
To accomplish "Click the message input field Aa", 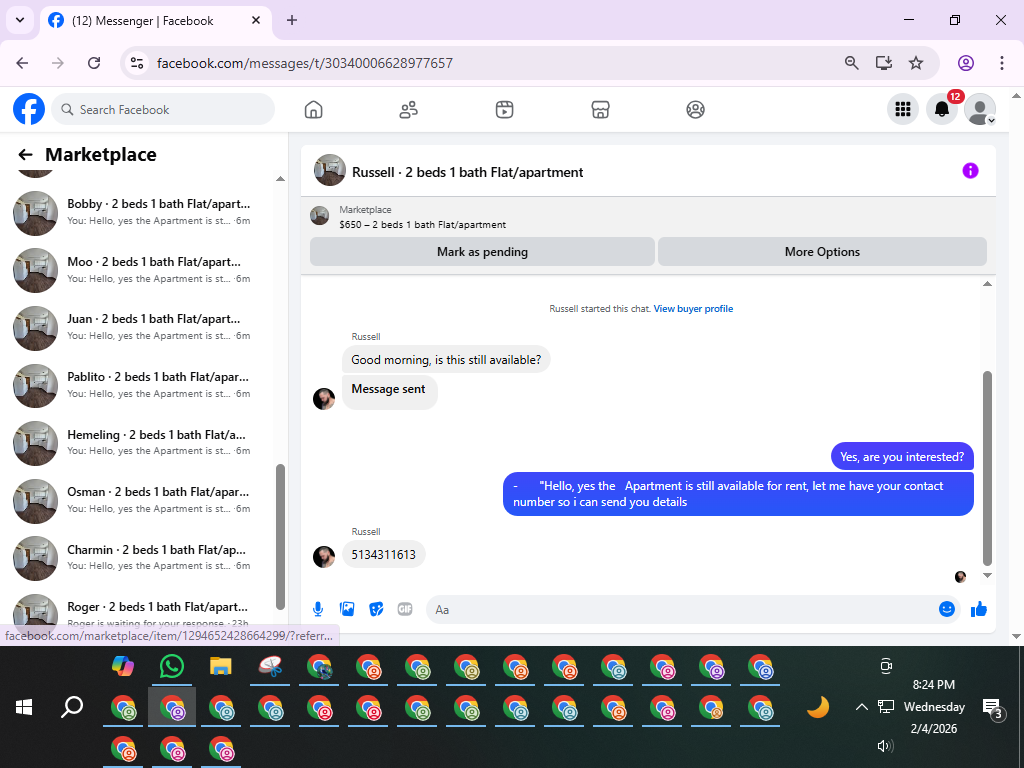I will [x=679, y=609].
